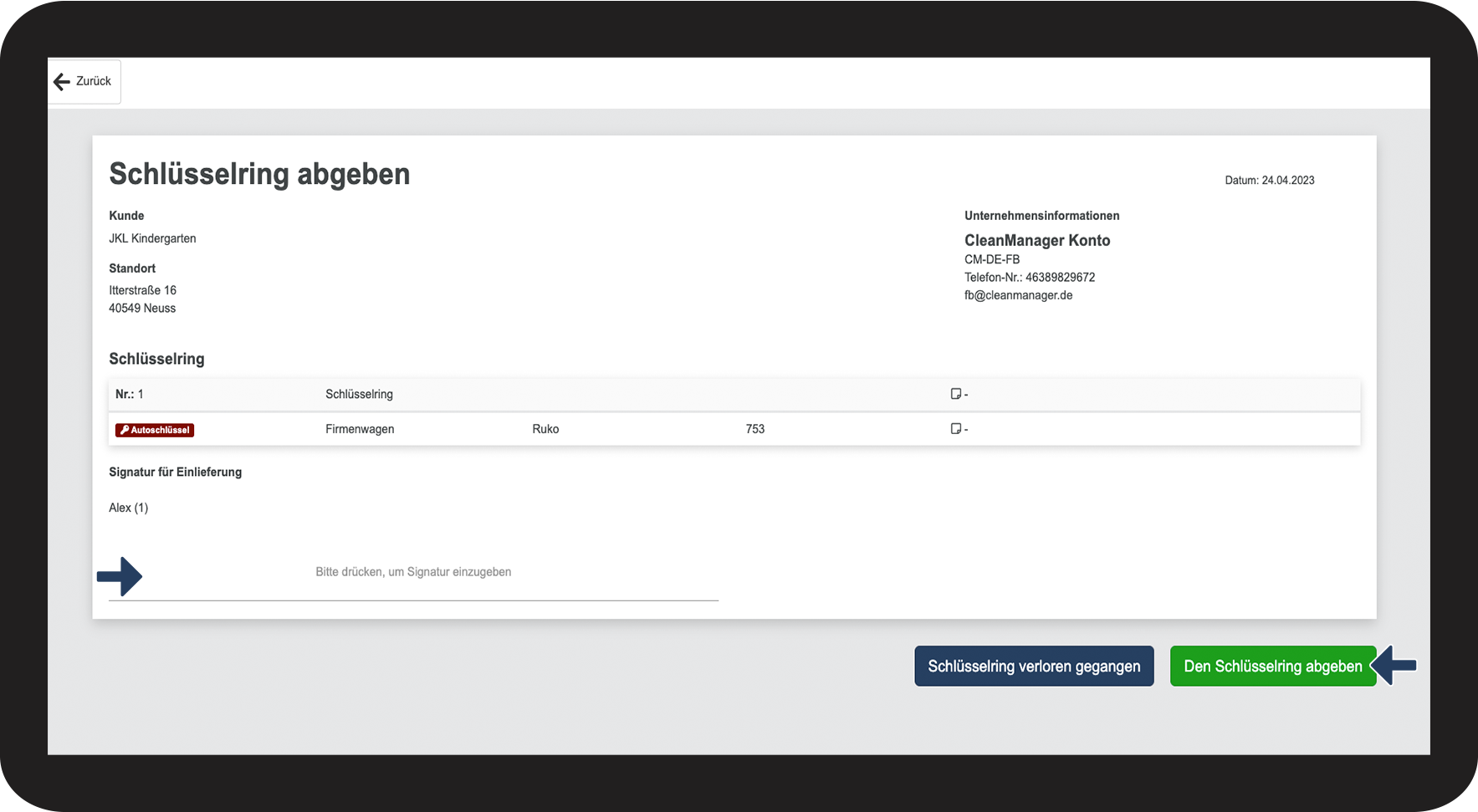Click the phone number 46389829672
Viewport: 1478px width, 812px height.
coord(1060,278)
